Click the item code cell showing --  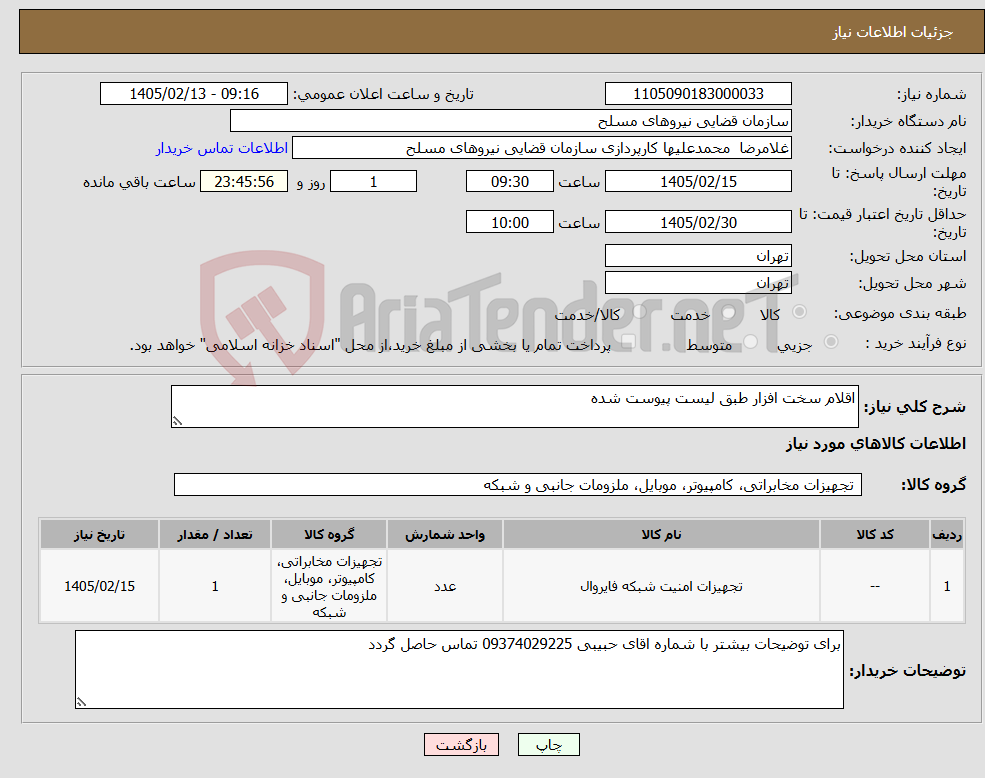874,586
